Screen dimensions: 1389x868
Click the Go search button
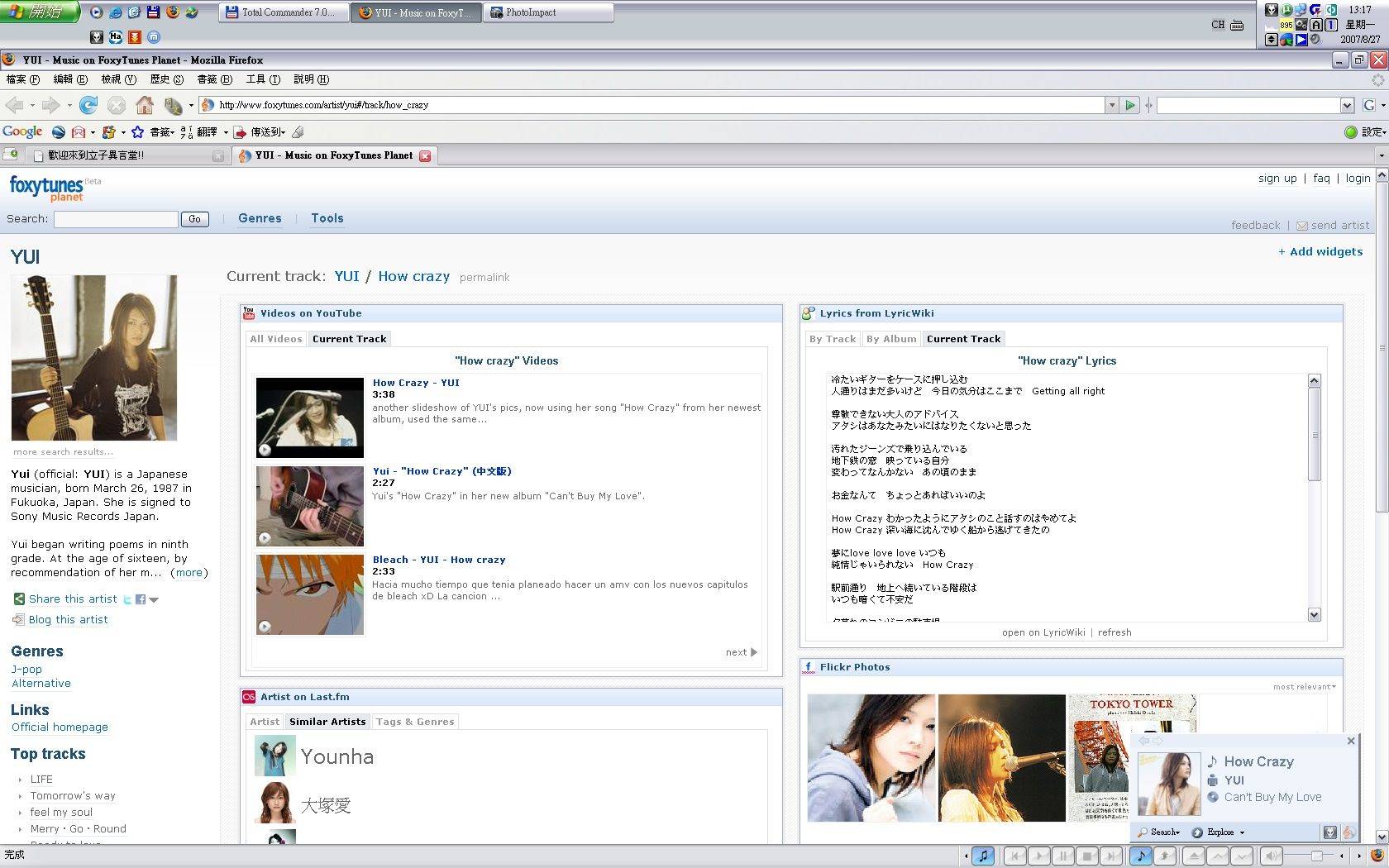tap(195, 219)
